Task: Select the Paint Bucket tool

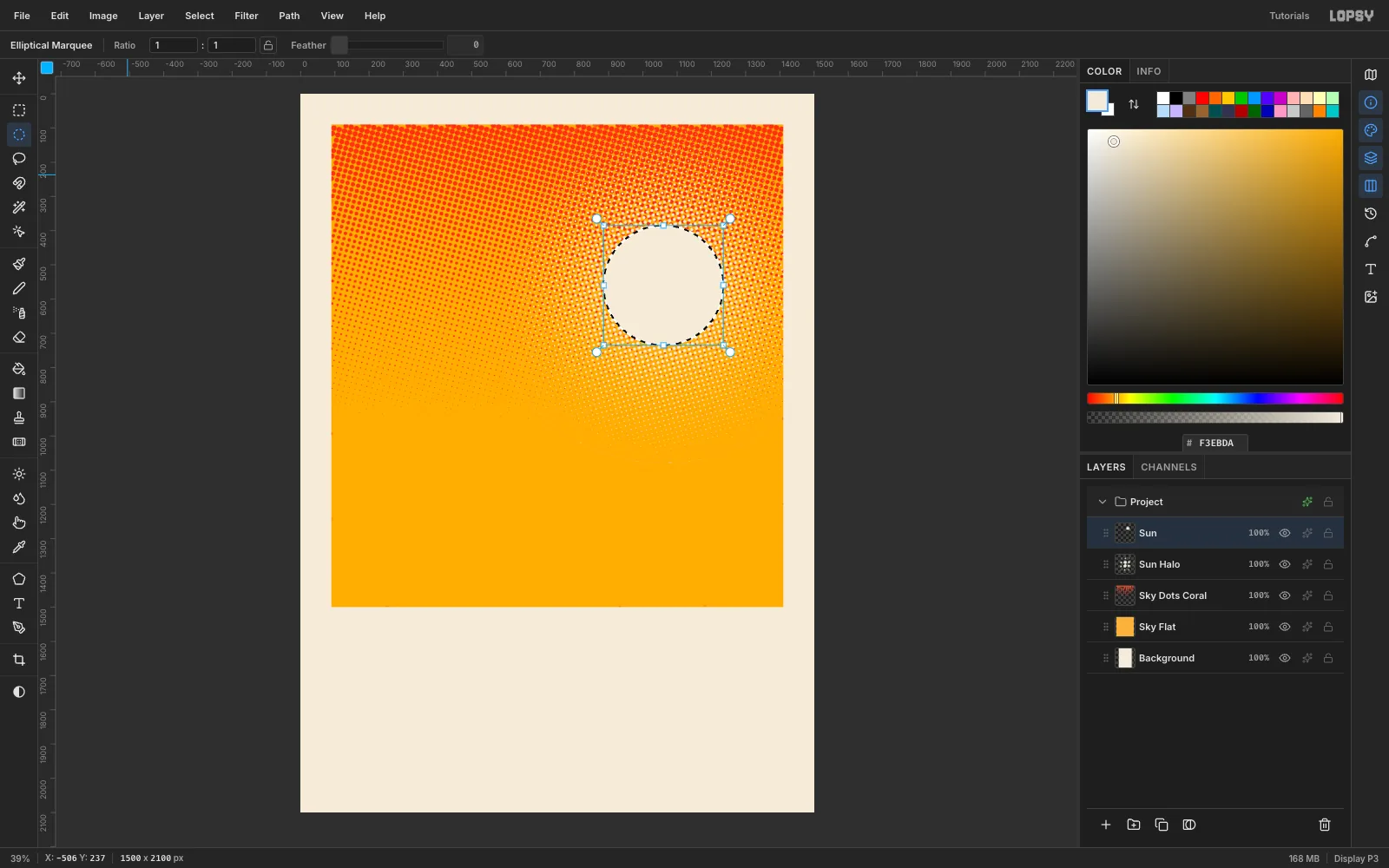Action: [19, 369]
